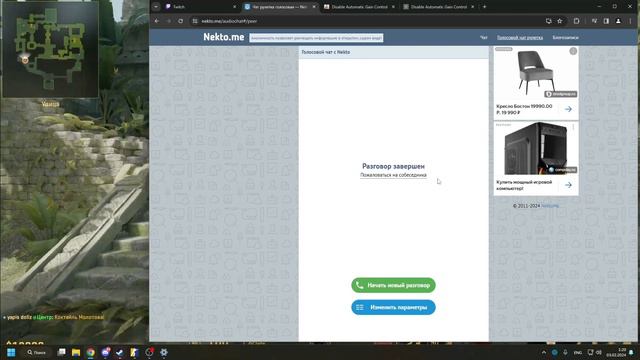Reload the Nekto.me page
The width and height of the screenshot is (640, 360).
(x=180, y=21)
